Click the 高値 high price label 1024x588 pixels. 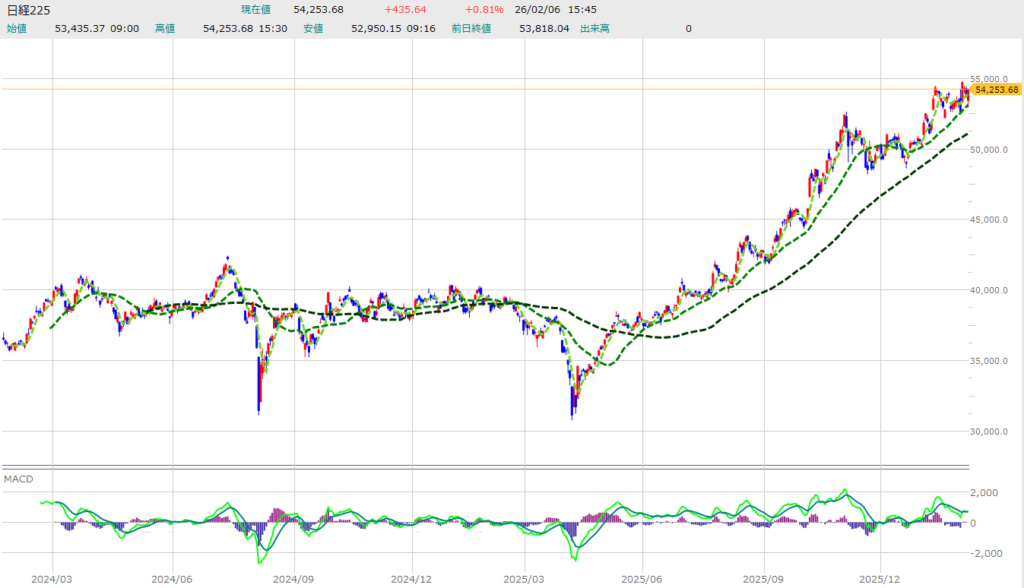click(165, 29)
